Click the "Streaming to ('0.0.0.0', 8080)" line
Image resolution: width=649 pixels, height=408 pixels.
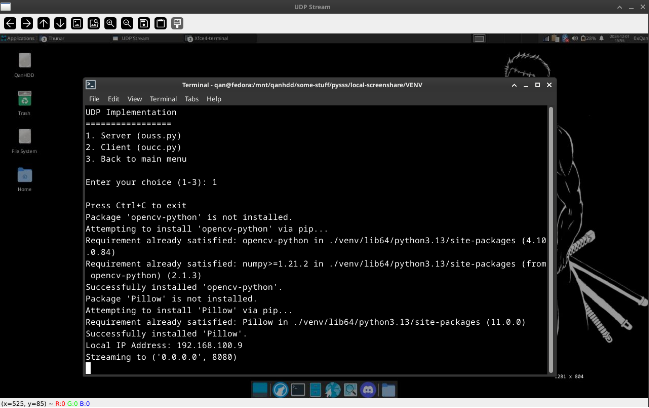click(161, 357)
